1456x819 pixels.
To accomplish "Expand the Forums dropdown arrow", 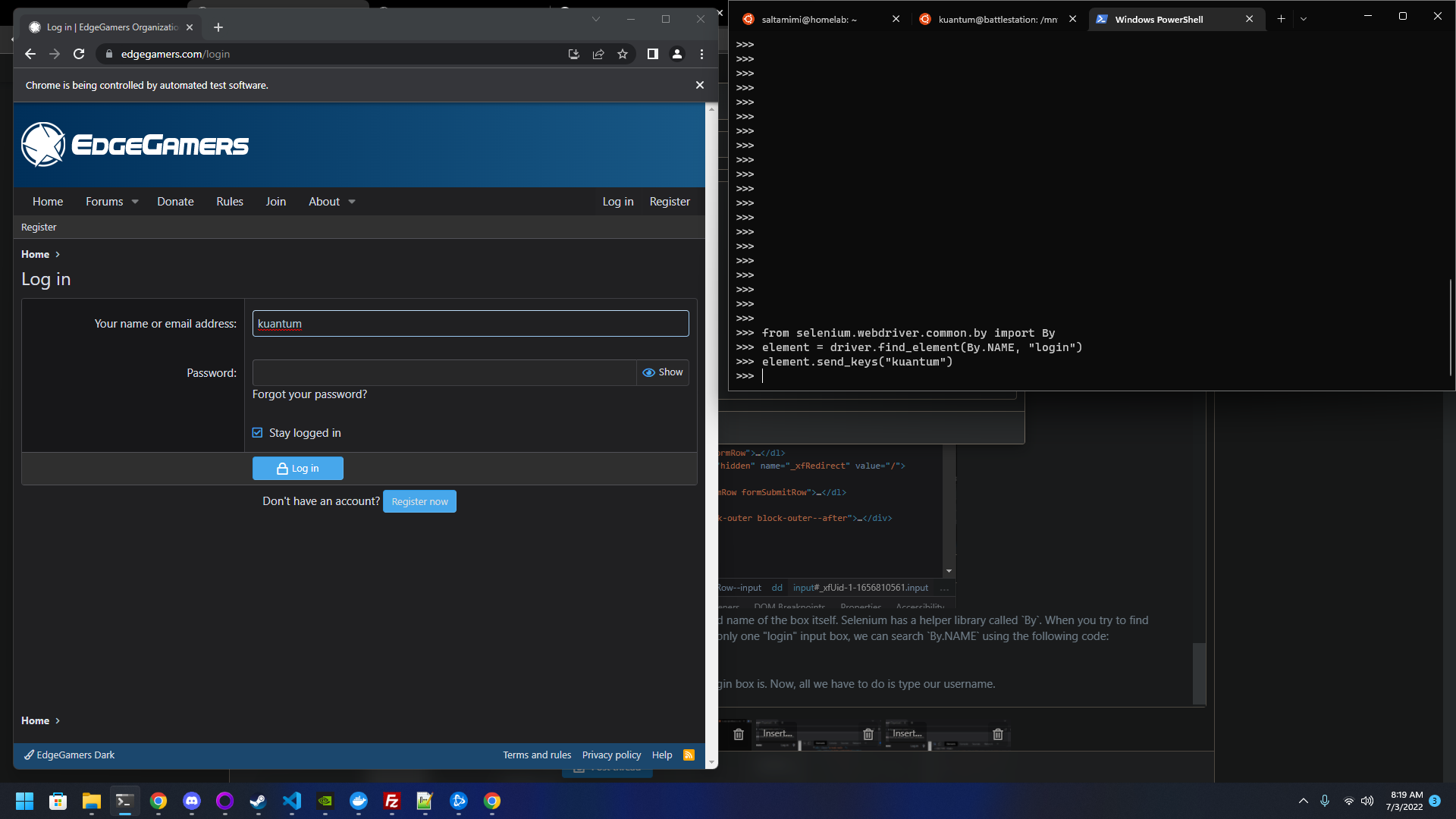I will 135,202.
